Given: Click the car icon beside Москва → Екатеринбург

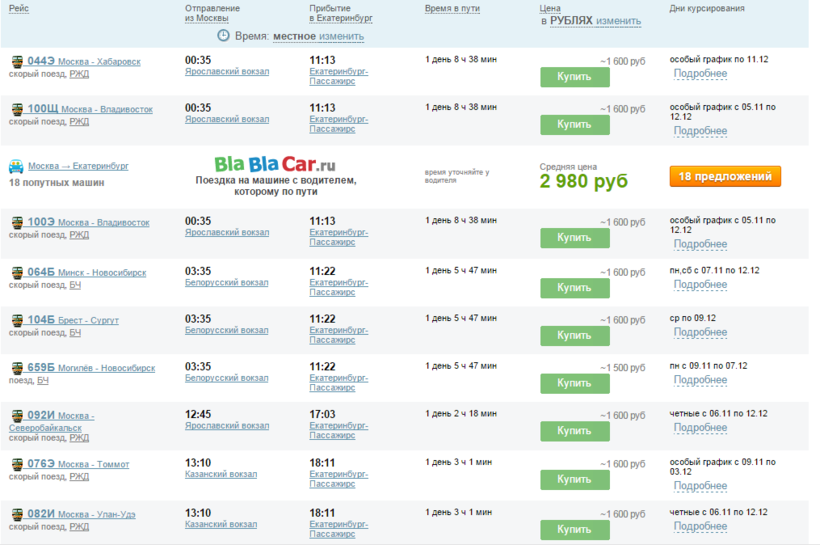Looking at the screenshot, I should pos(17,166).
